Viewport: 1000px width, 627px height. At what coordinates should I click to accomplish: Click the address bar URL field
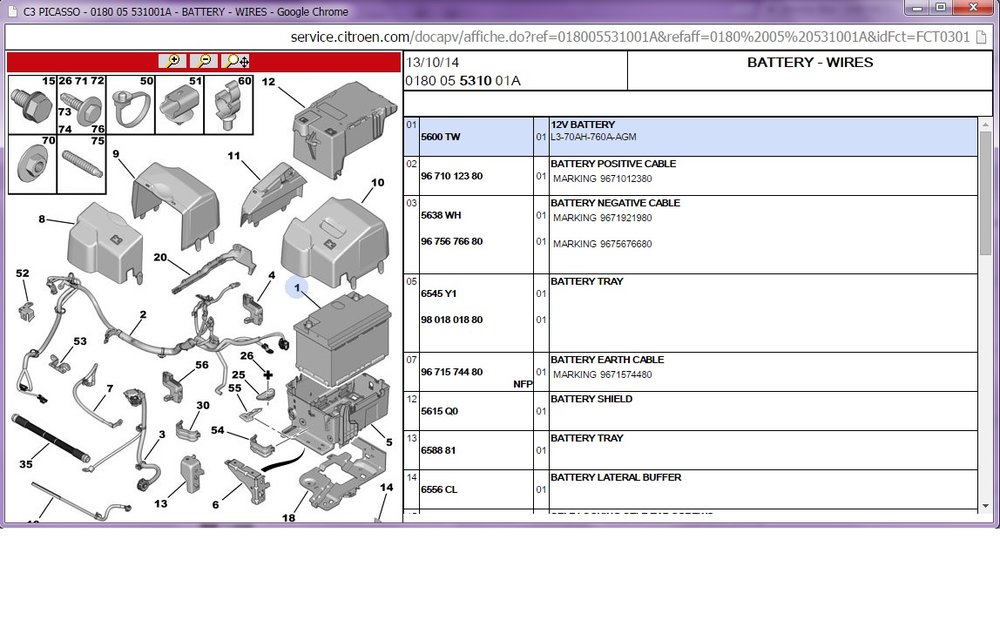point(629,37)
